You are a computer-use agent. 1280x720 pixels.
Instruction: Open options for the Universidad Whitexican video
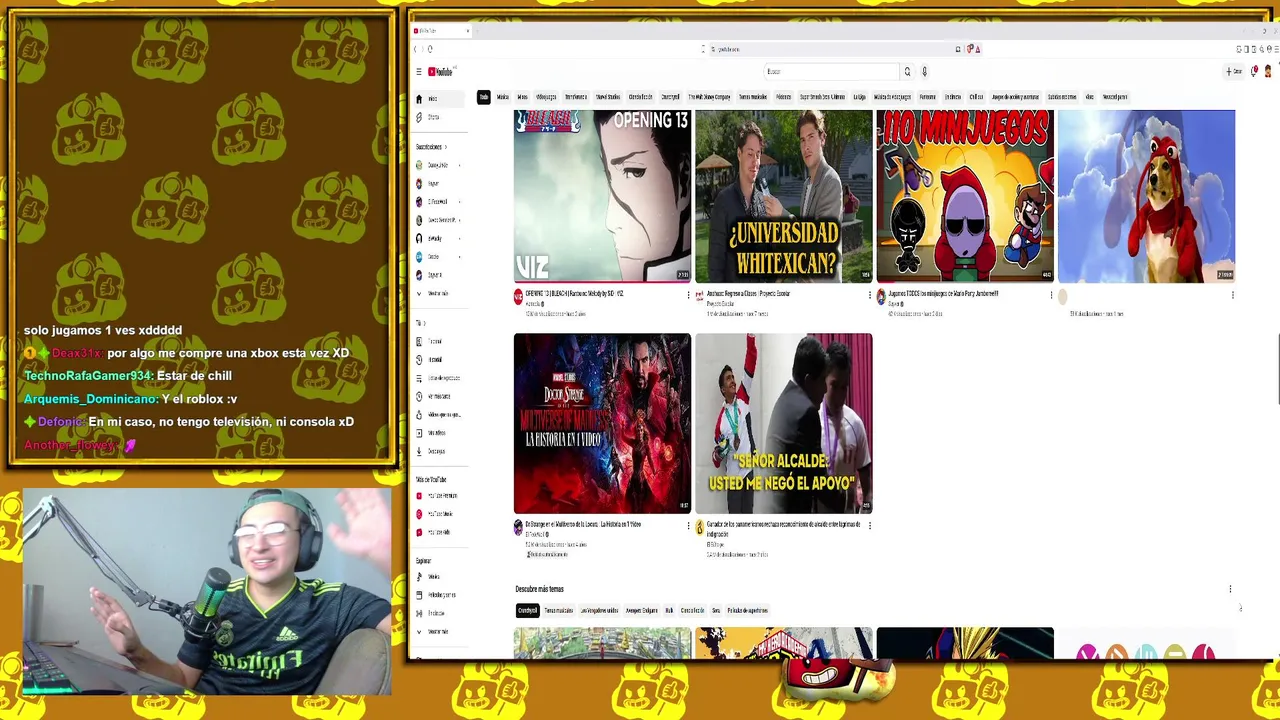pos(869,295)
